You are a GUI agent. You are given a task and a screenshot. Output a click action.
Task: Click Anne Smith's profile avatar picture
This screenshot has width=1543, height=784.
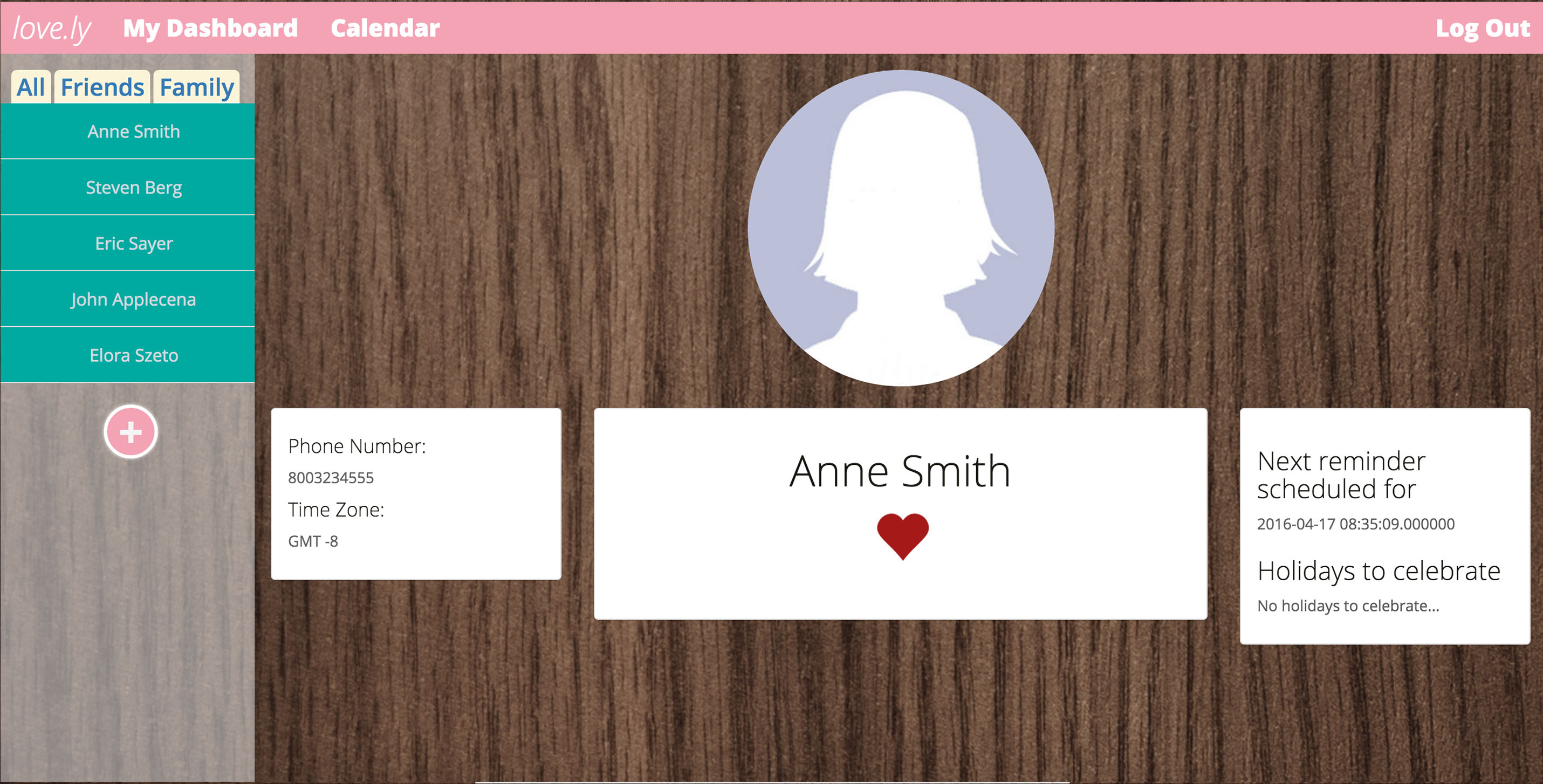901,228
